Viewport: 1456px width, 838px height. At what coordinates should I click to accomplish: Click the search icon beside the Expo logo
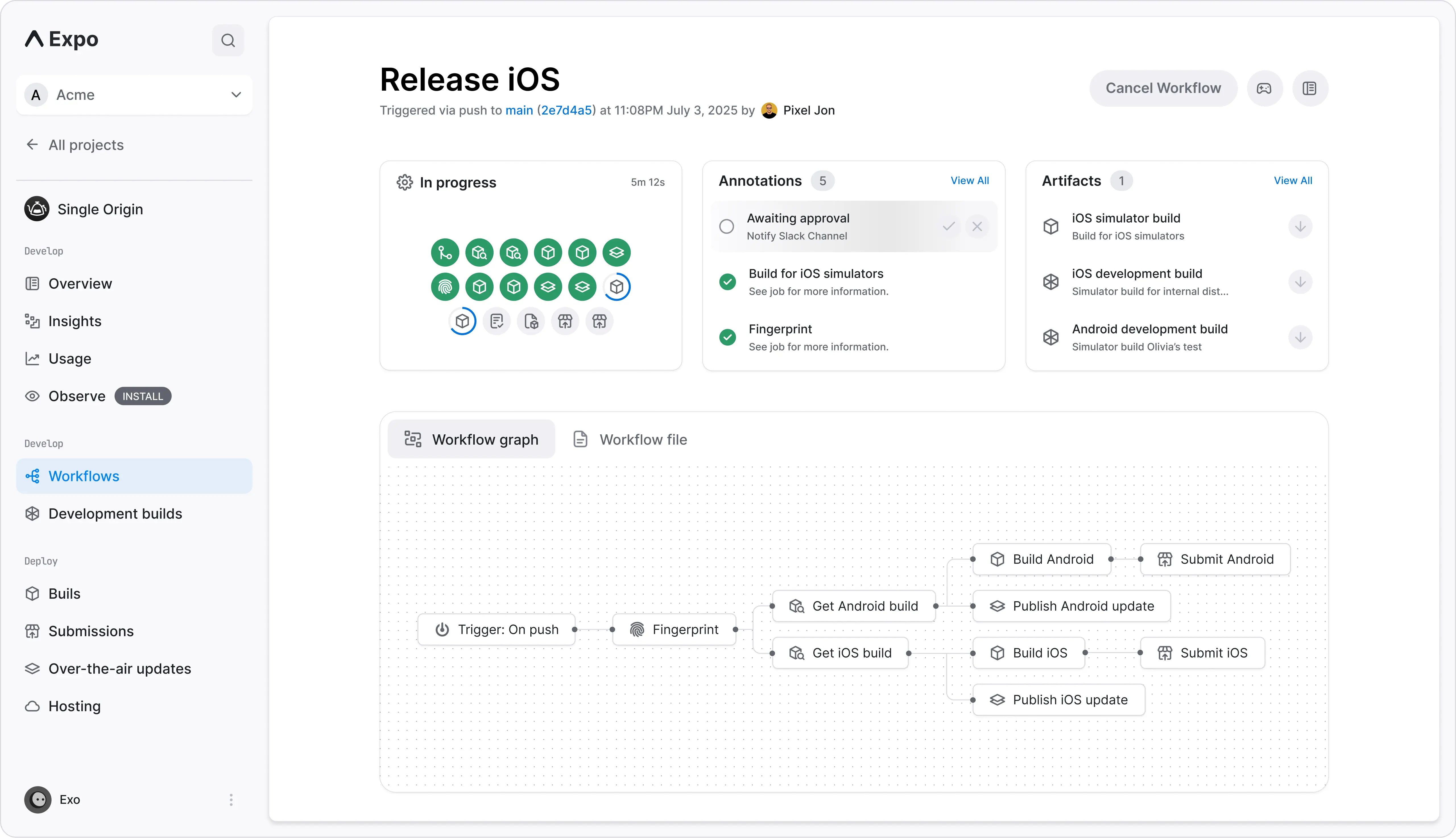[x=228, y=40]
